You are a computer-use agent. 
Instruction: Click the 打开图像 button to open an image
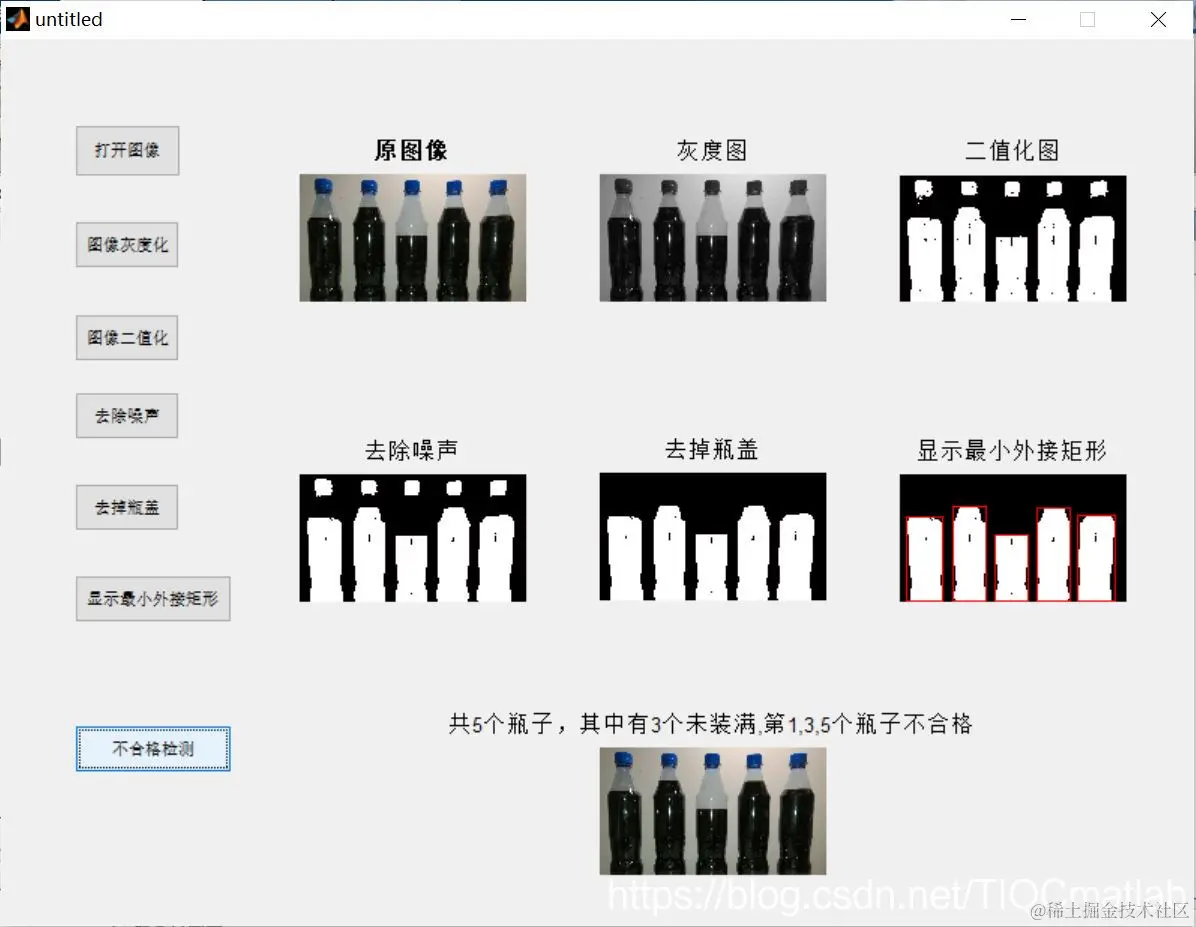pos(126,150)
